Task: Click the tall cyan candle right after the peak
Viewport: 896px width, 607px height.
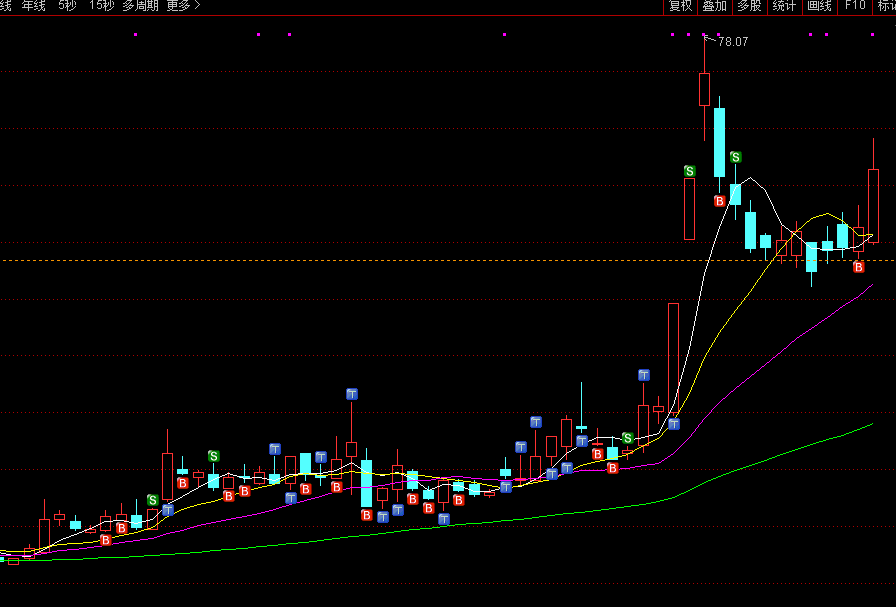Action: click(x=719, y=142)
